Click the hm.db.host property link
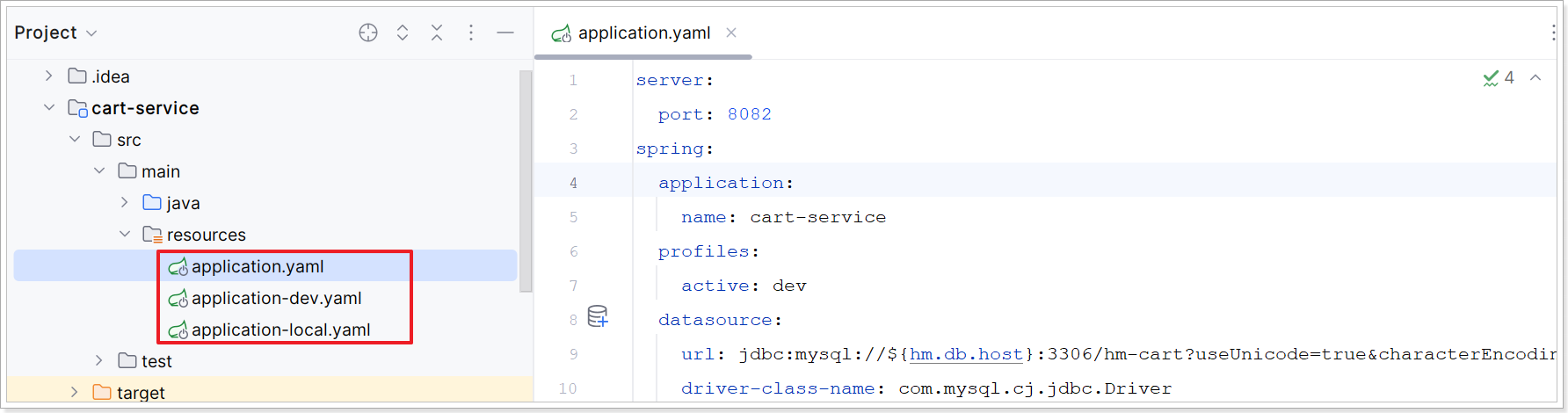 click(966, 354)
